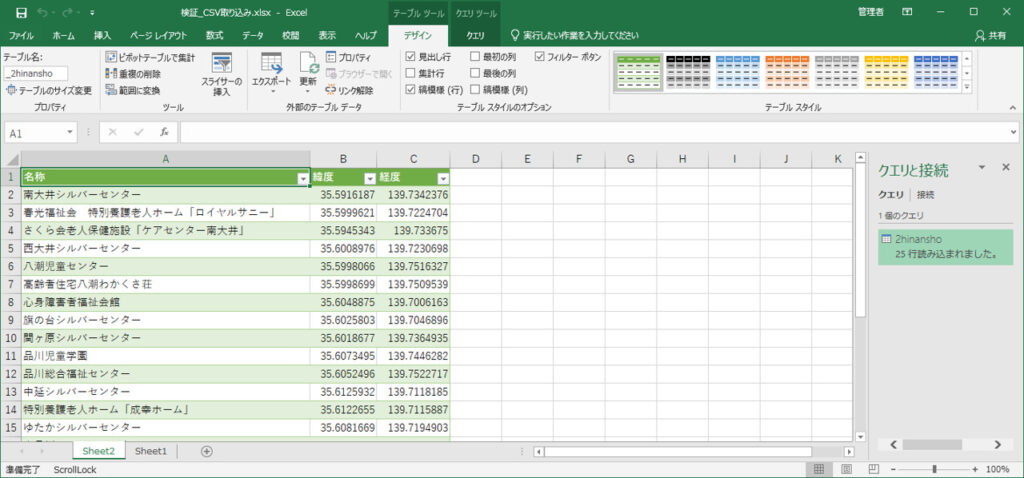The width and height of the screenshot is (1024, 478).
Task: Click zoom in plus button
Action: point(975,469)
